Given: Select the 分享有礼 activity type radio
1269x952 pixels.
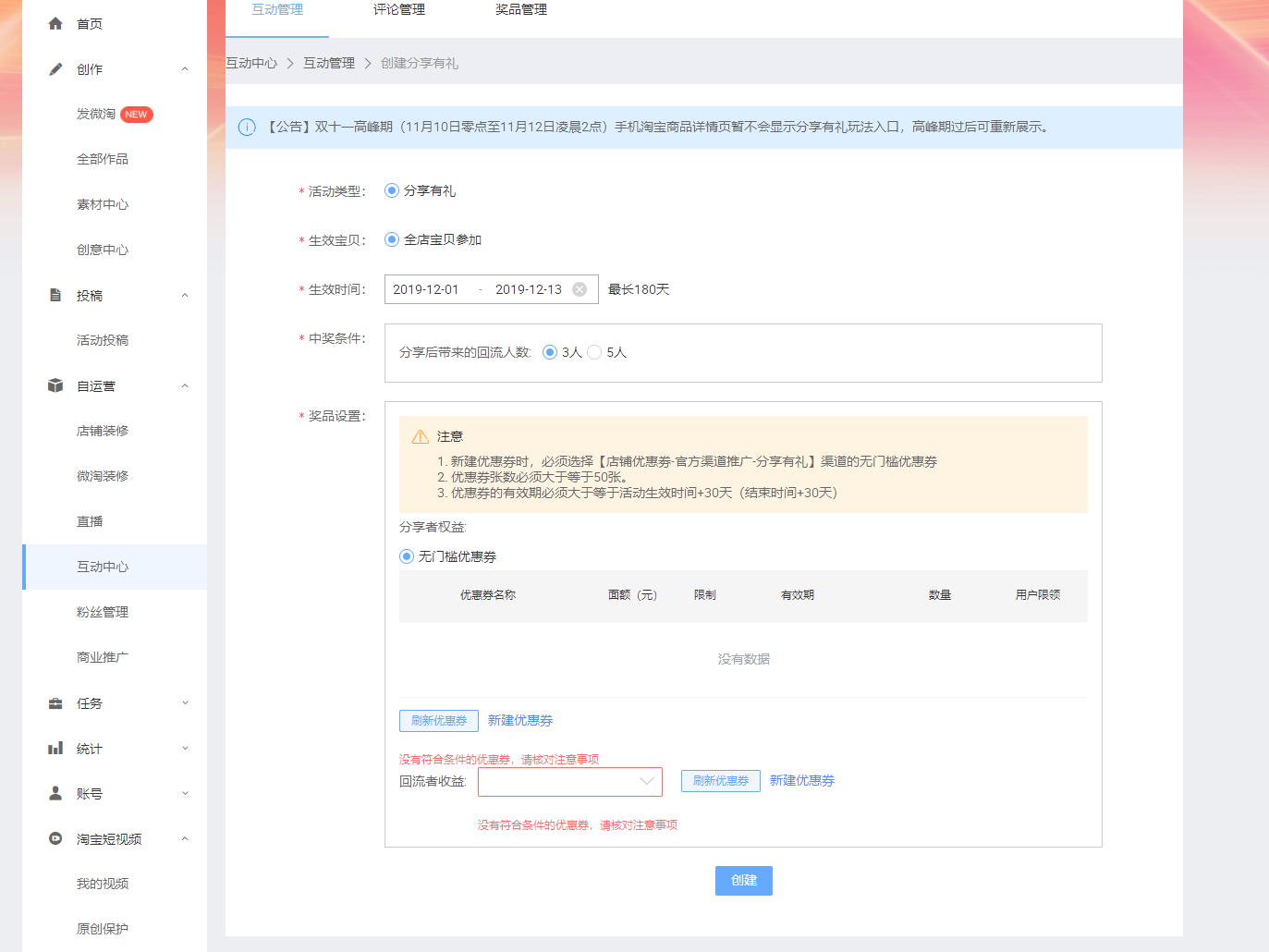Looking at the screenshot, I should 392,190.
